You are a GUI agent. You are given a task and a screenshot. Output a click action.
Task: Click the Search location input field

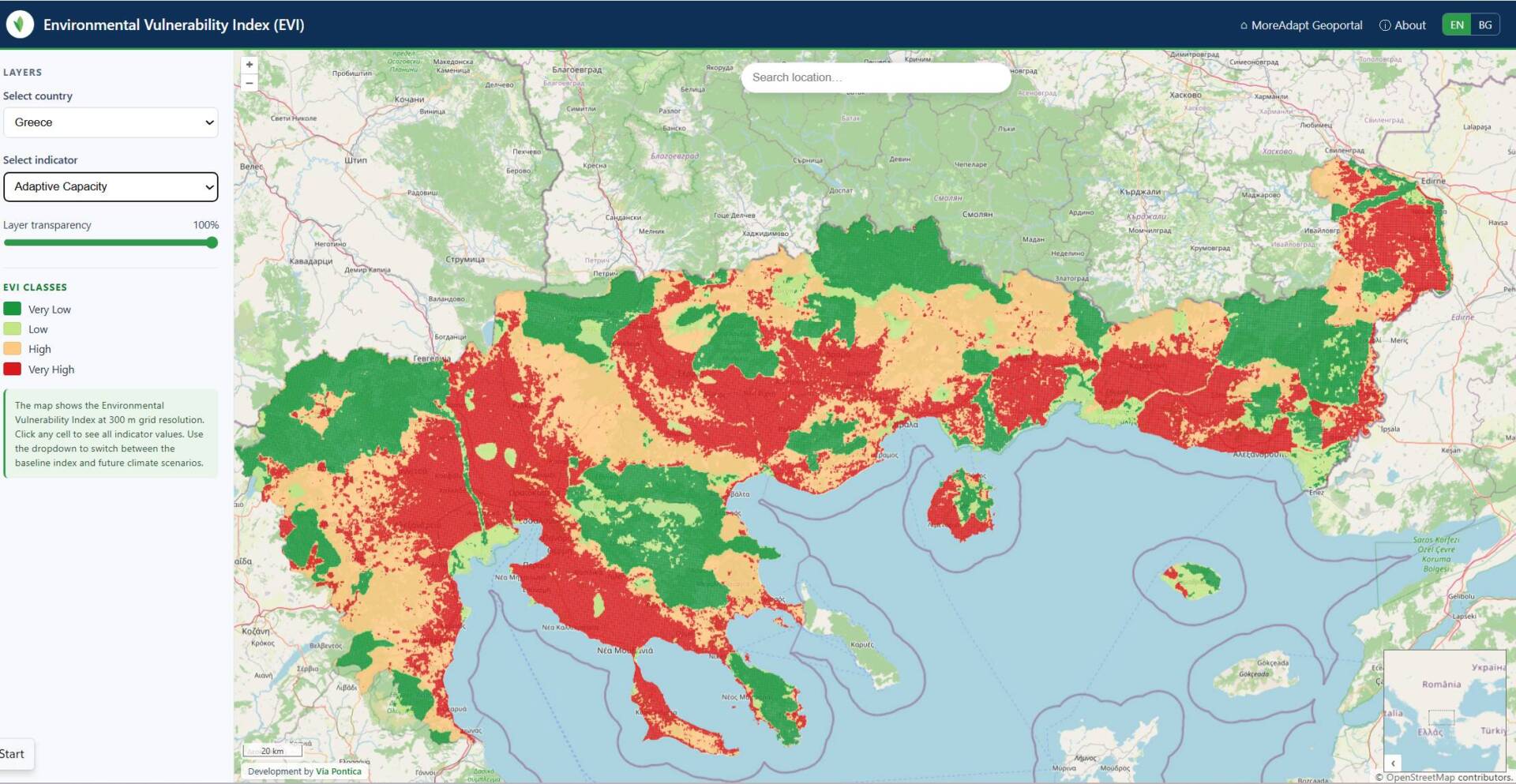pyautogui.click(x=876, y=77)
